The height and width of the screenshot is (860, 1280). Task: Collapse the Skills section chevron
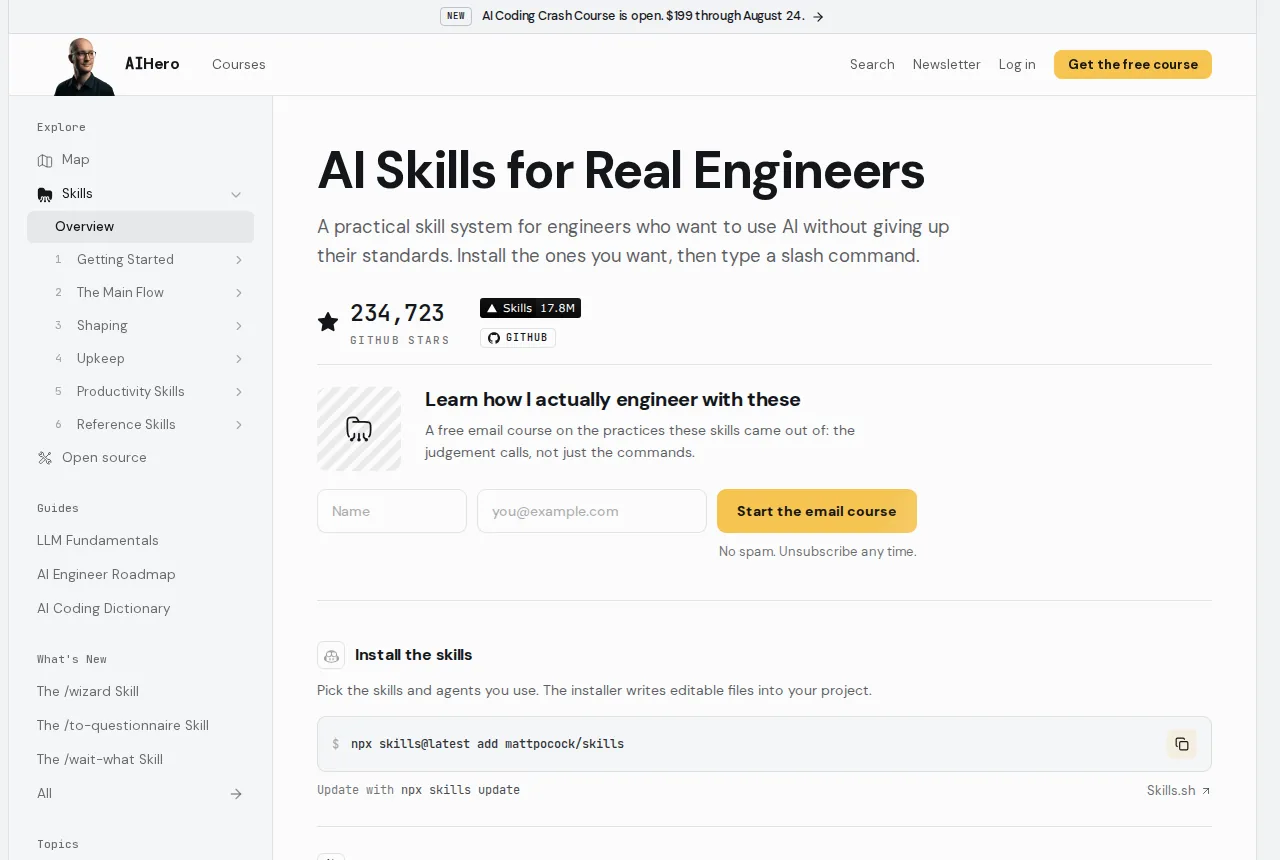click(236, 194)
